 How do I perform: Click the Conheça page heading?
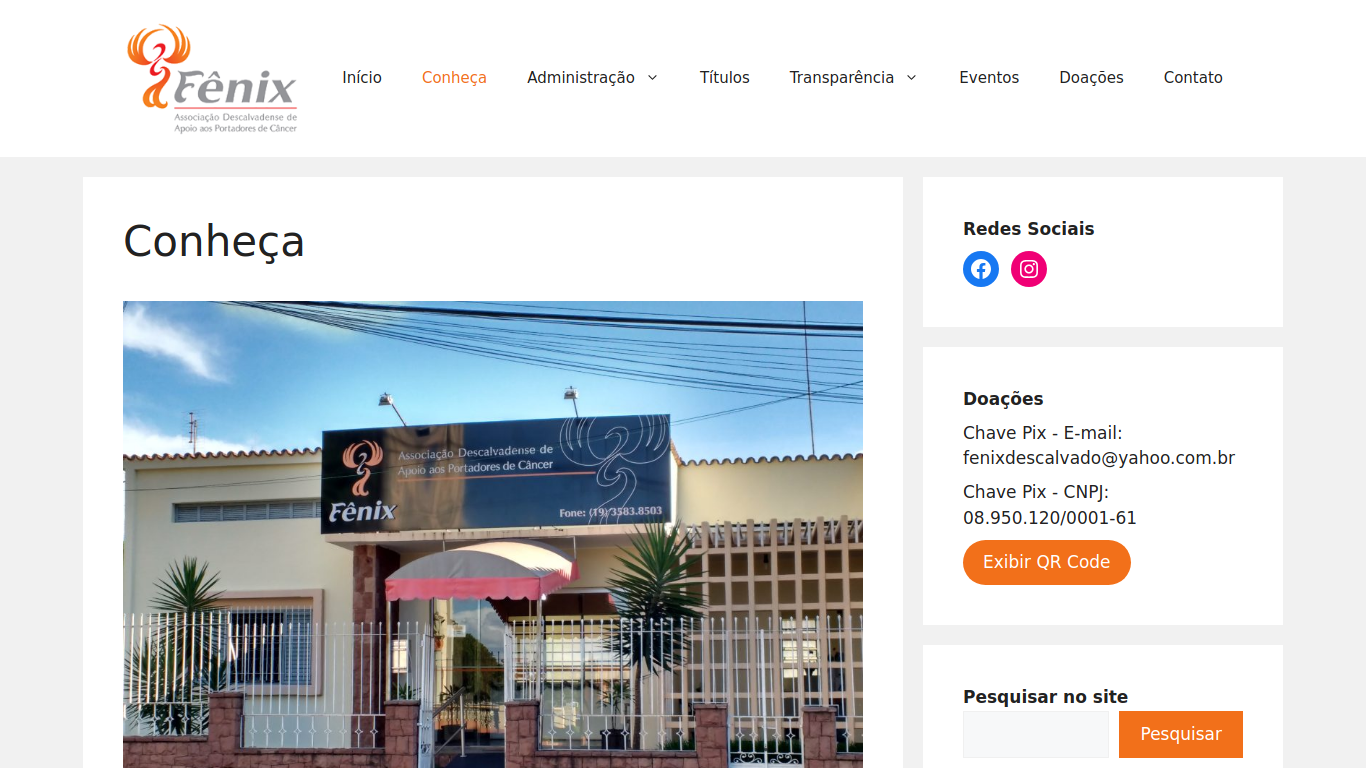click(214, 241)
